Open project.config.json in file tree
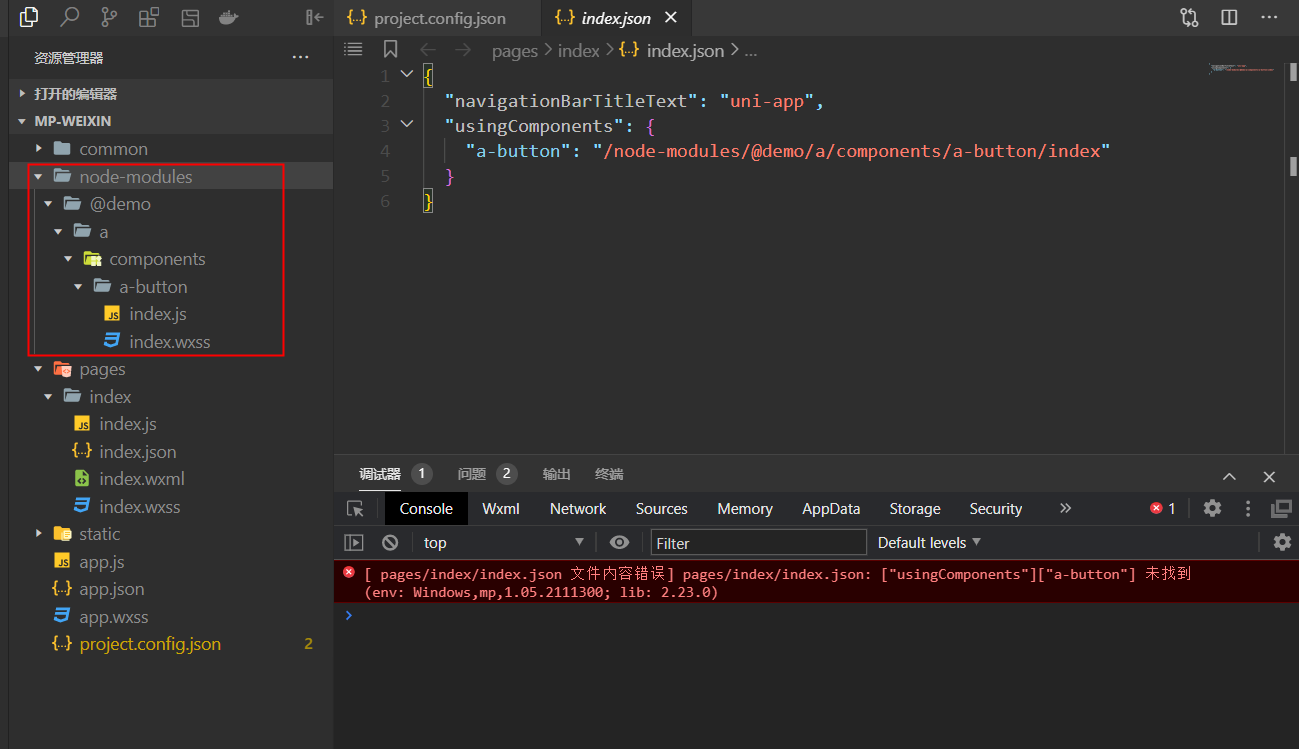This screenshot has width=1299, height=749. (171, 643)
